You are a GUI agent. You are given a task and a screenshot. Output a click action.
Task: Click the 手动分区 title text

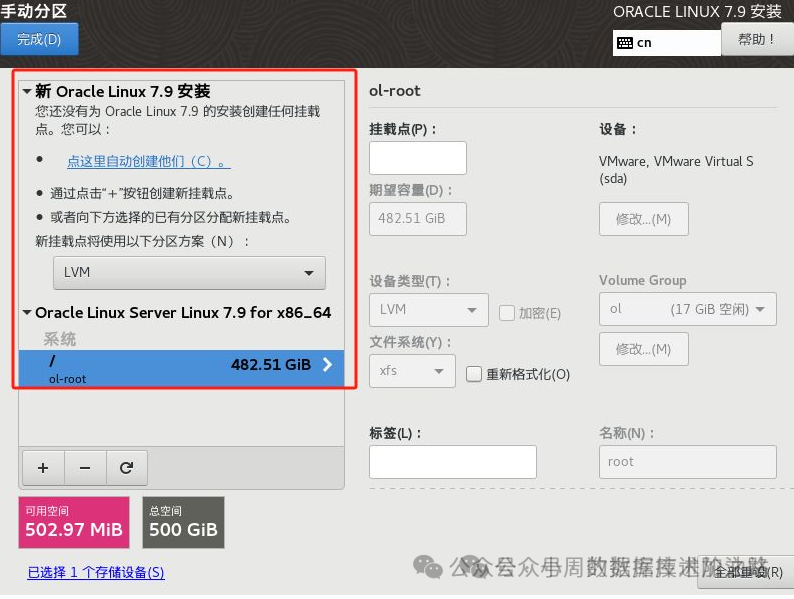(x=33, y=11)
